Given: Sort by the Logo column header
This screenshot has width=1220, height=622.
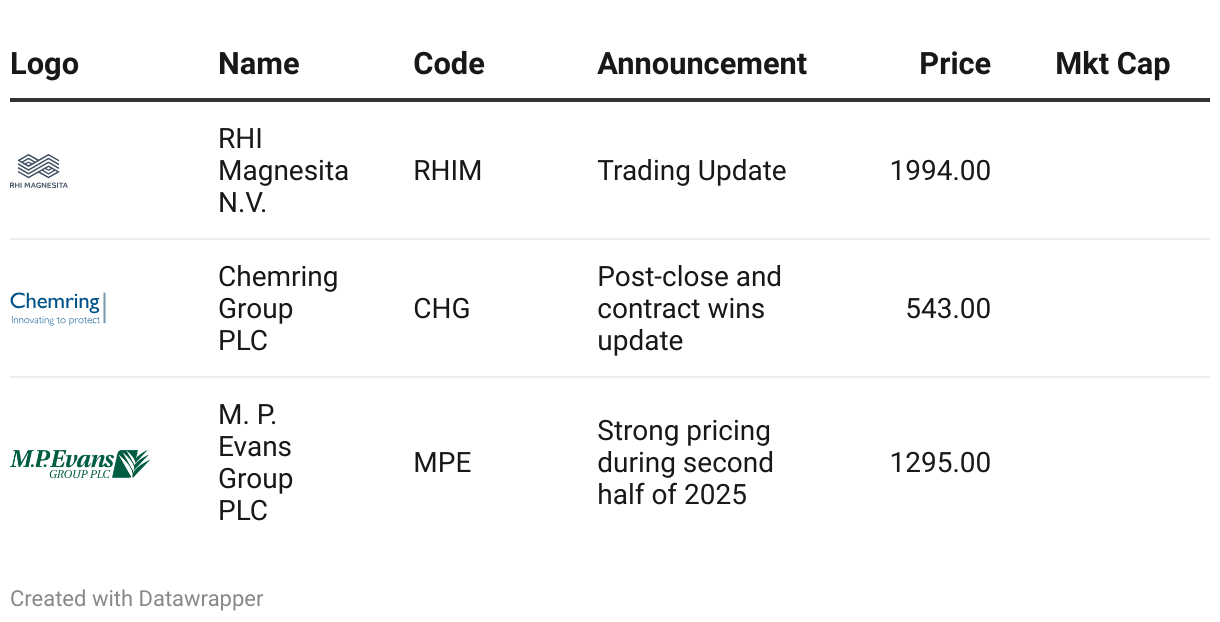Looking at the screenshot, I should [44, 64].
